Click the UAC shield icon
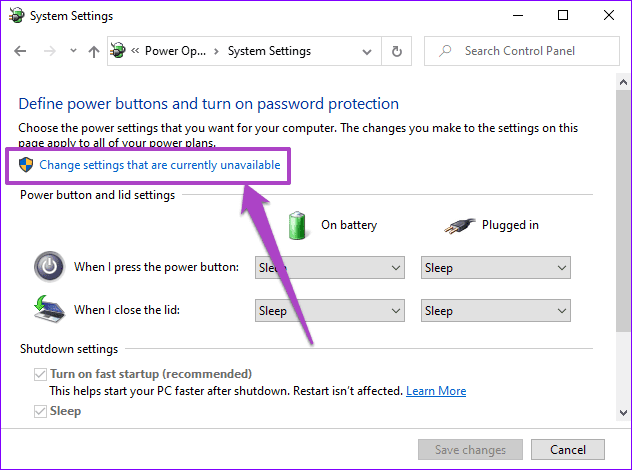This screenshot has width=632, height=470. (26, 164)
